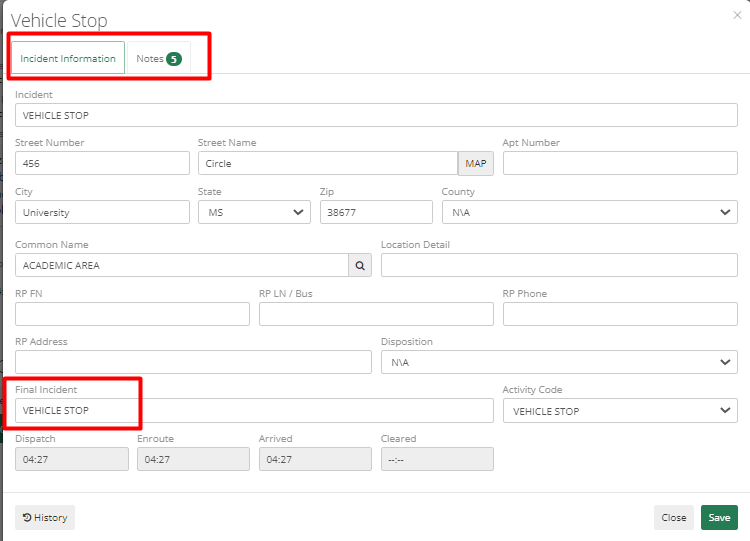The height and width of the screenshot is (541, 750).
Task: Click the search magnifier beside Common Name
Action: pyautogui.click(x=360, y=265)
